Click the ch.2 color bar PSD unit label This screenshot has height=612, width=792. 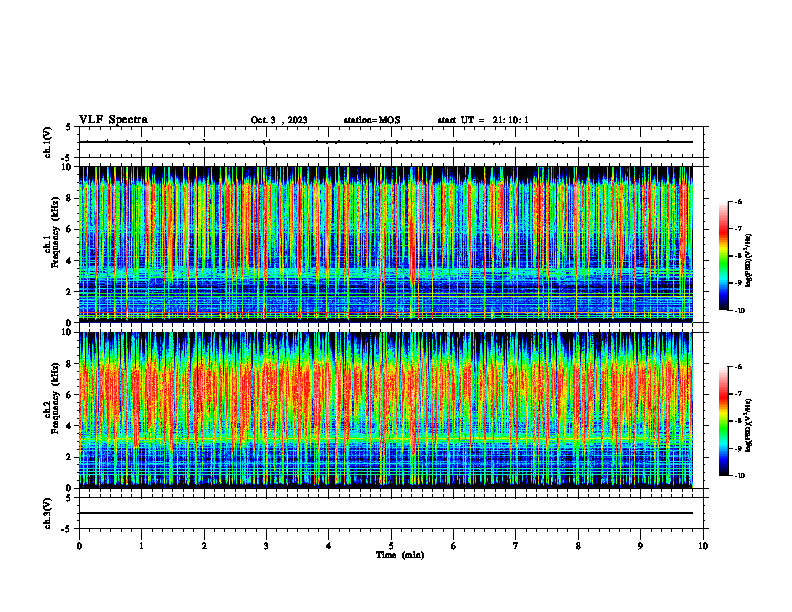749,425
